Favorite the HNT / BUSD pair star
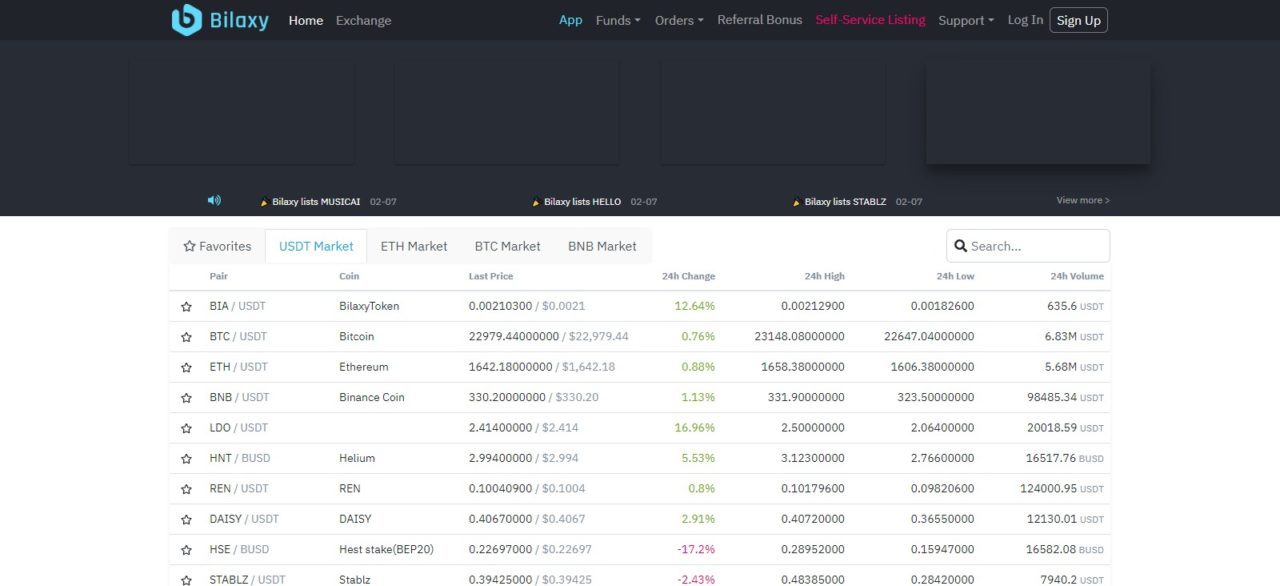 click(x=186, y=459)
